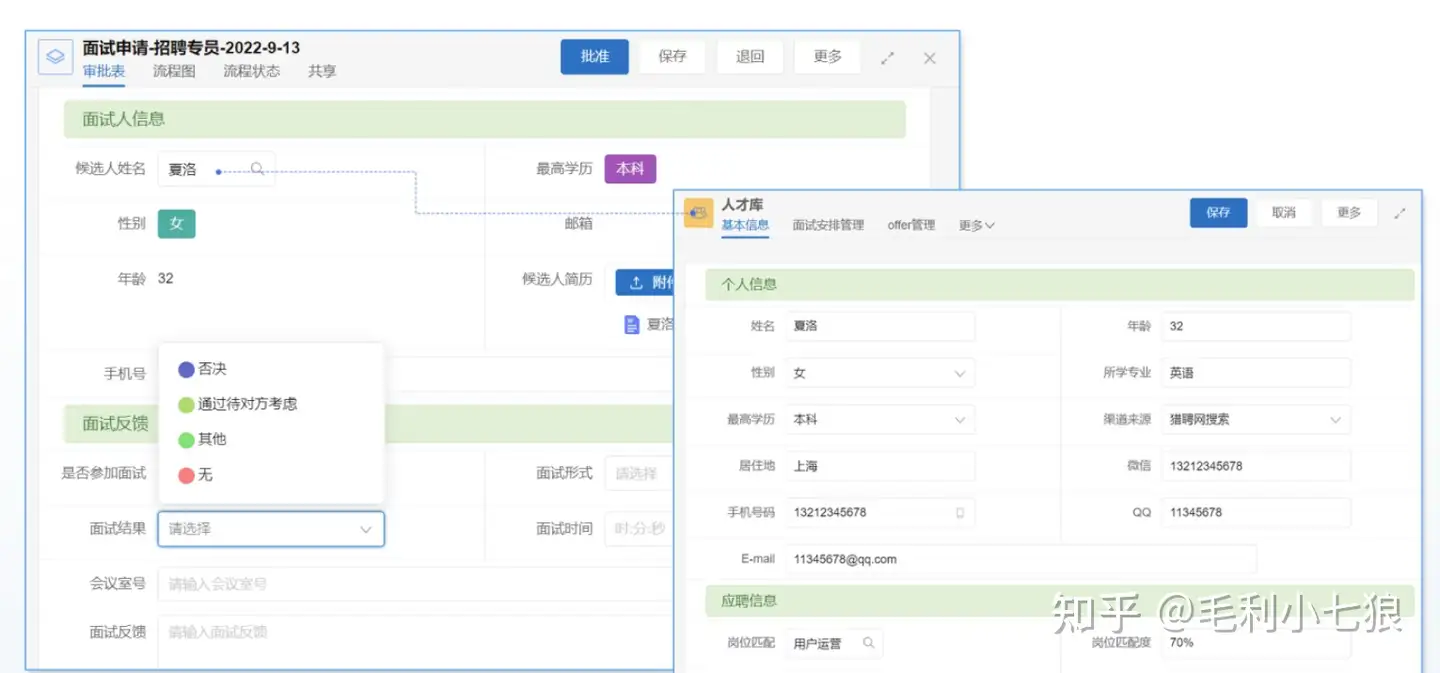The image size is (1440, 673).
Task: Click the document file icon beside 夏洛 resume
Action: [631, 324]
